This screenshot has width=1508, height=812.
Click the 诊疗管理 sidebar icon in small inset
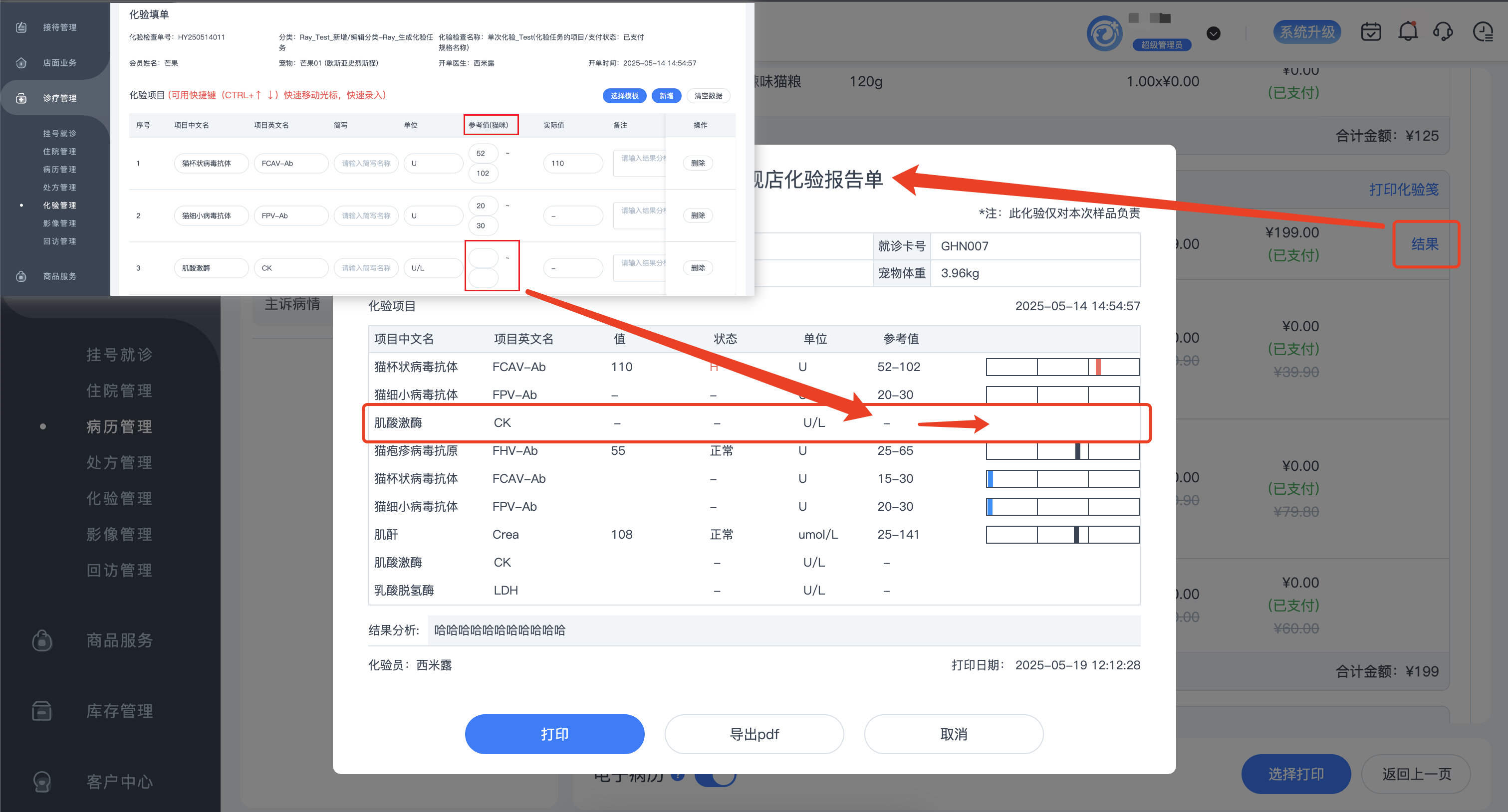21,98
